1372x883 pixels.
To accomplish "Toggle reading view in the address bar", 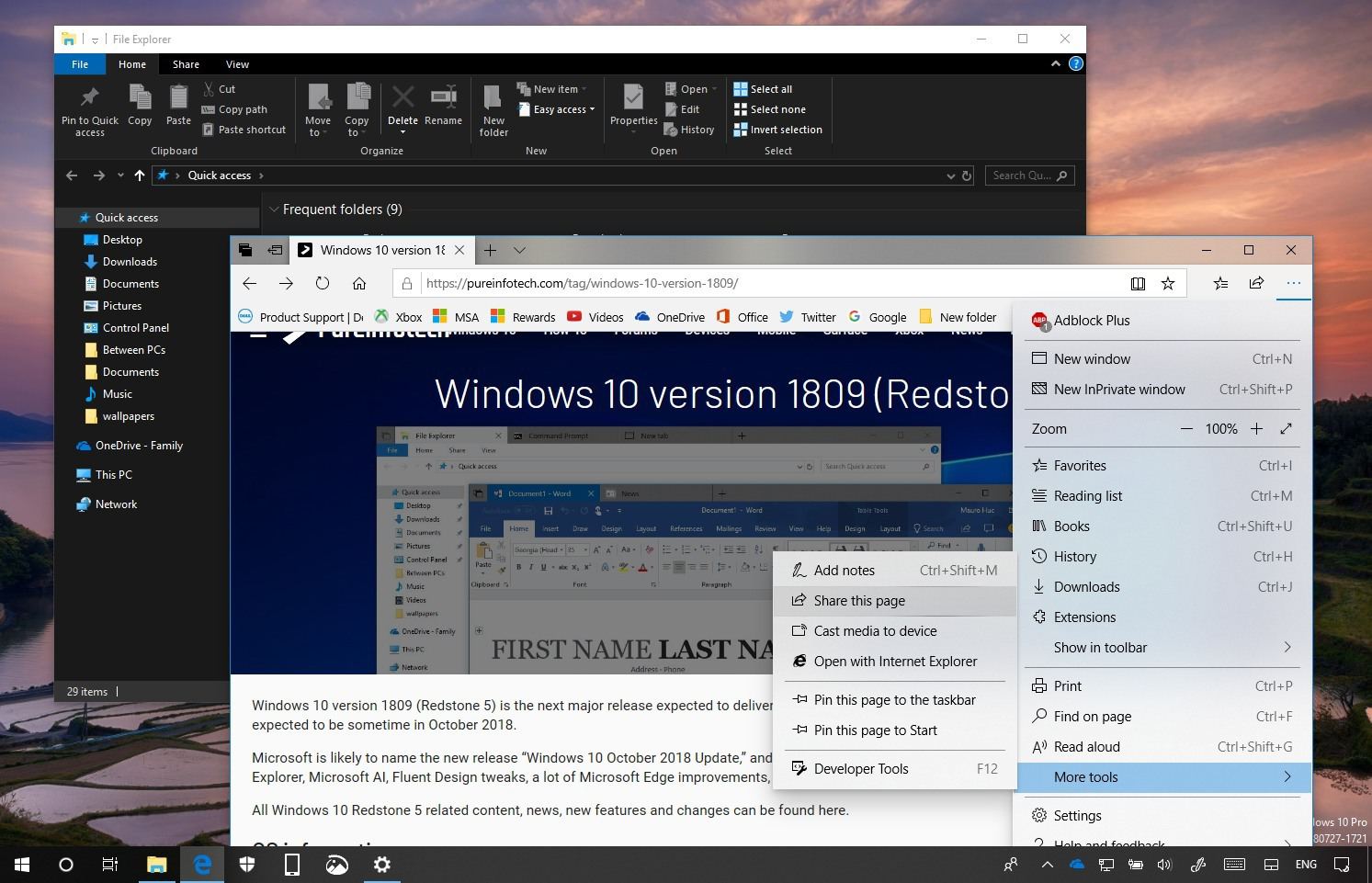I will pyautogui.click(x=1138, y=283).
